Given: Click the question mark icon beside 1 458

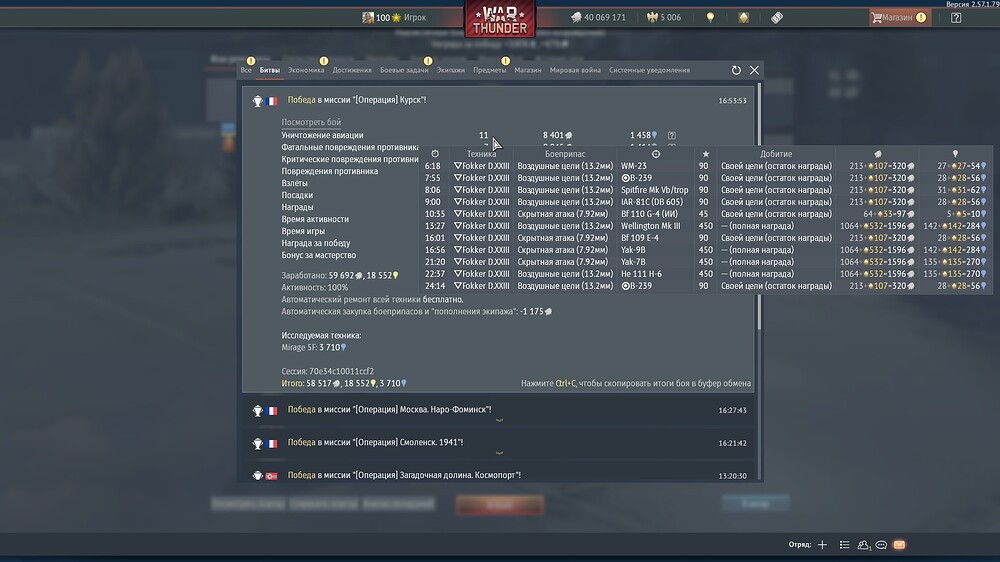Looking at the screenshot, I should [672, 135].
